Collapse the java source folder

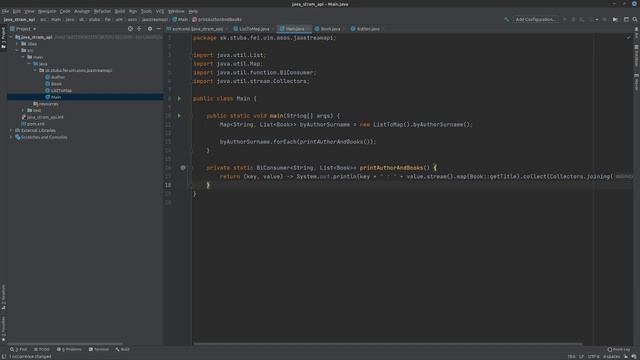click(x=29, y=64)
